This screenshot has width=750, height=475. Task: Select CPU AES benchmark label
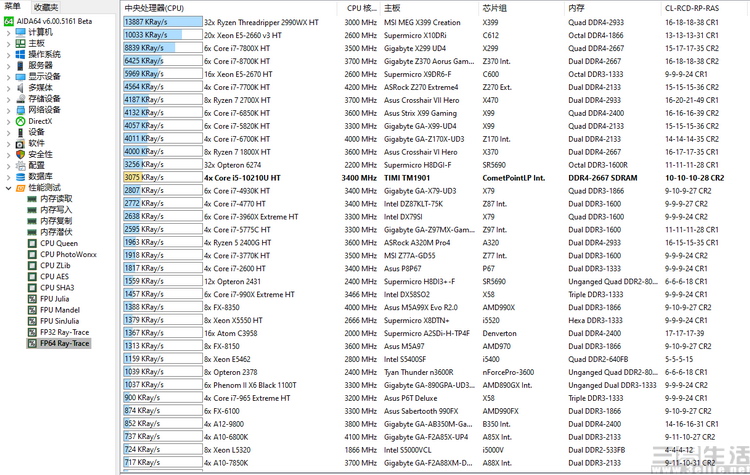(55, 276)
